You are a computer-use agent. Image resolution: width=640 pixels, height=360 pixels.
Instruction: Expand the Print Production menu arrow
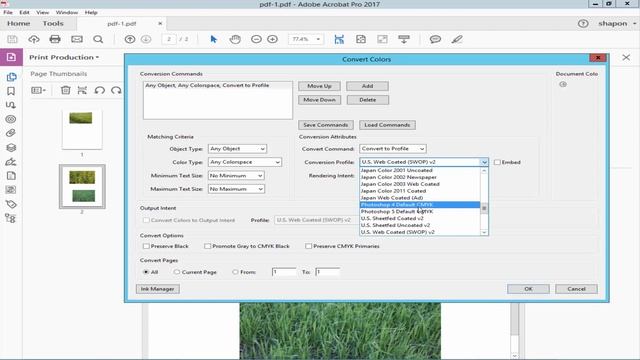tap(98, 58)
